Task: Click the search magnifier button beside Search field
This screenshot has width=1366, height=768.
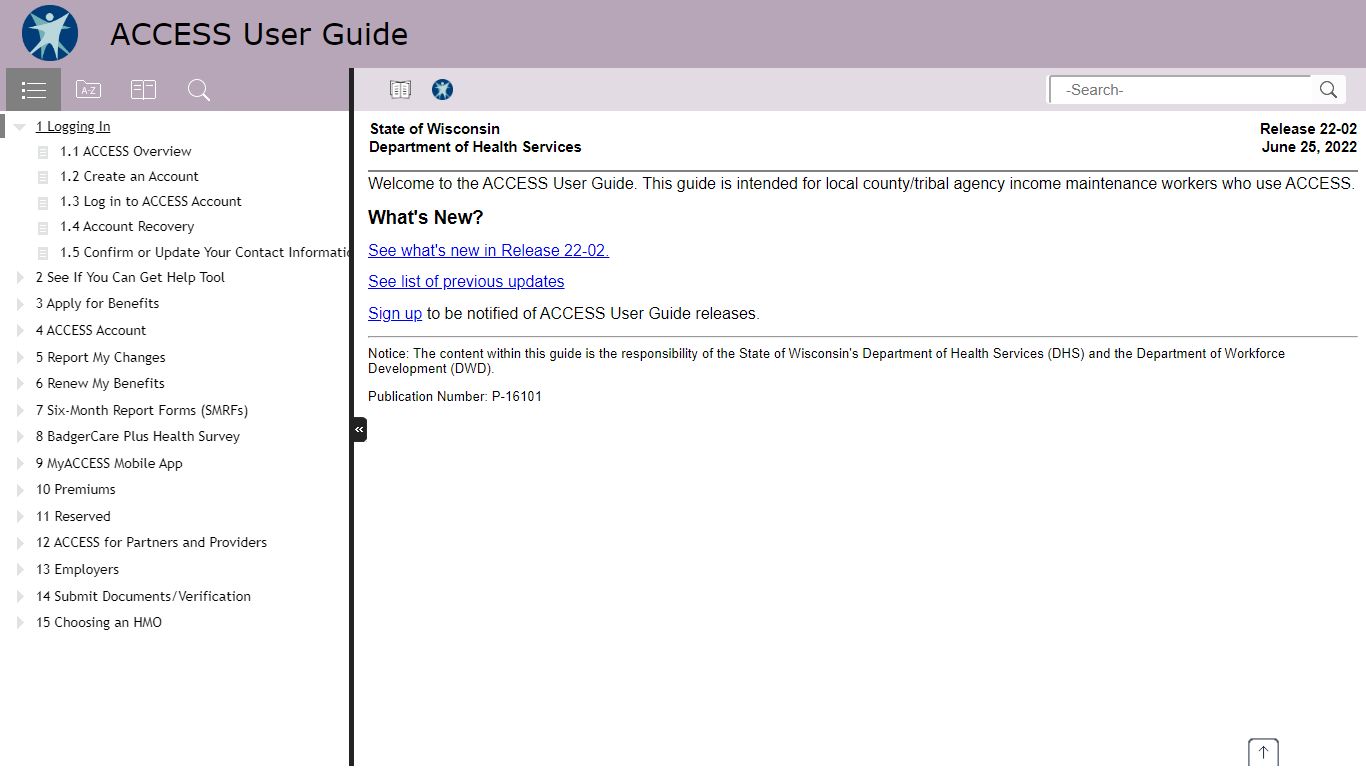Action: (1328, 90)
